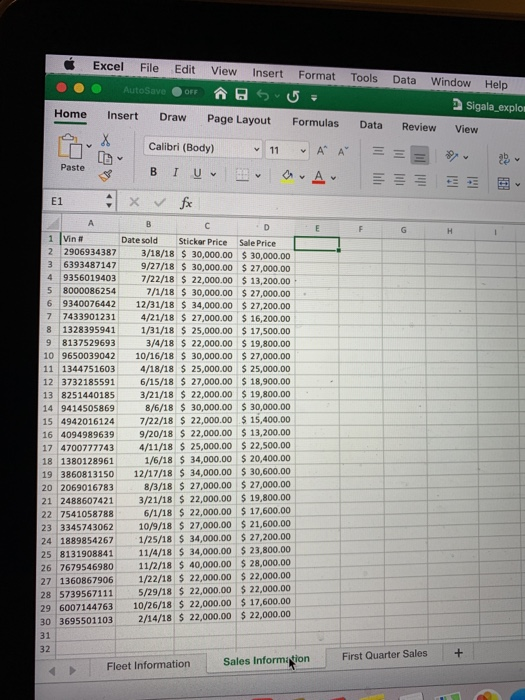Expand the Quick Access Toolbar customize arrow

314,97
